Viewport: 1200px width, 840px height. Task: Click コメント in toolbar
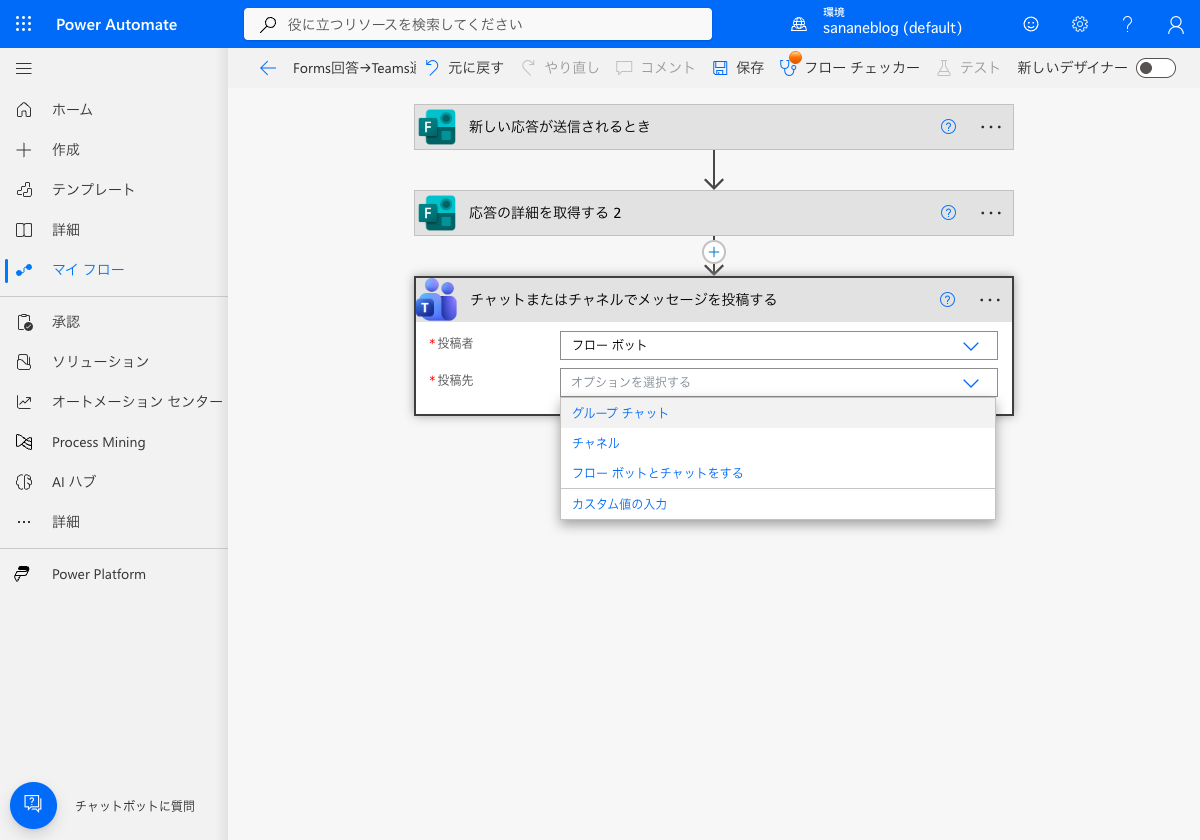tap(655, 68)
